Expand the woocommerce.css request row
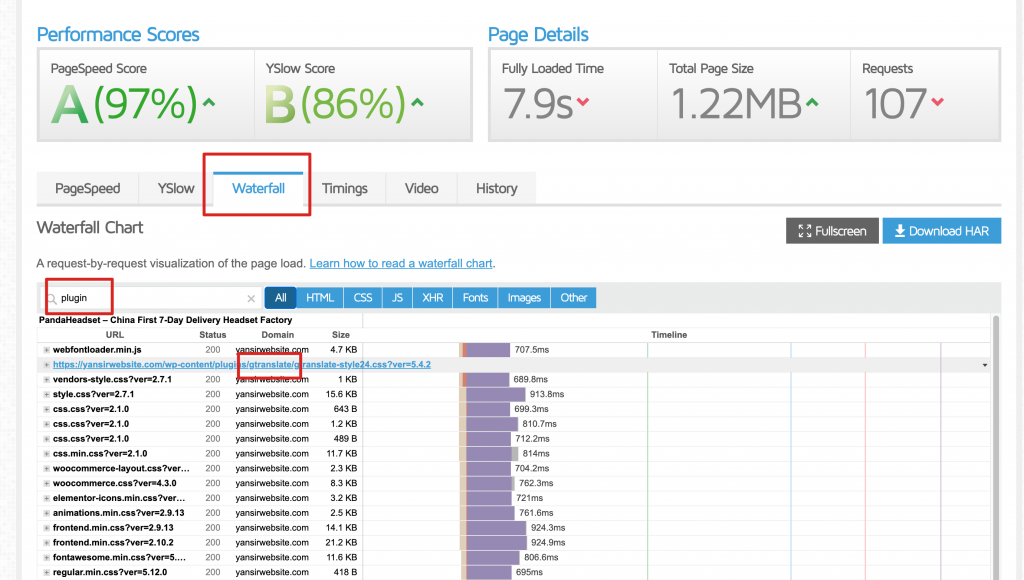The height and width of the screenshot is (580, 1024). click(x=46, y=483)
